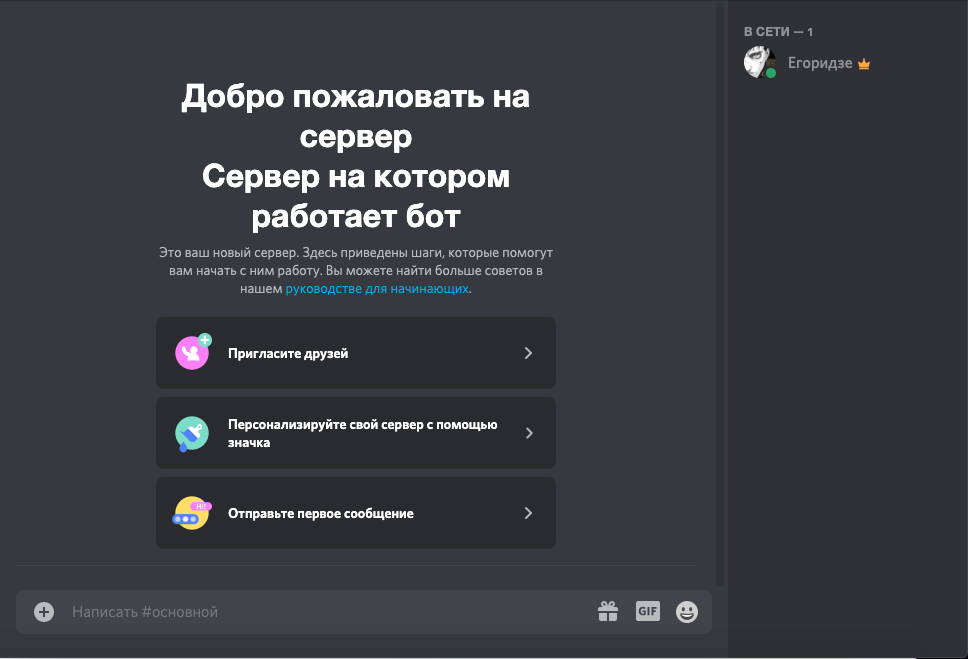Click the Егоридзе user avatar
968x659 pixels.
[759, 62]
